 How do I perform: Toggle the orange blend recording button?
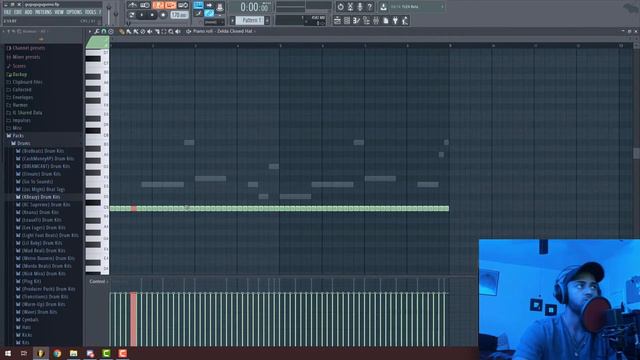[170, 5]
